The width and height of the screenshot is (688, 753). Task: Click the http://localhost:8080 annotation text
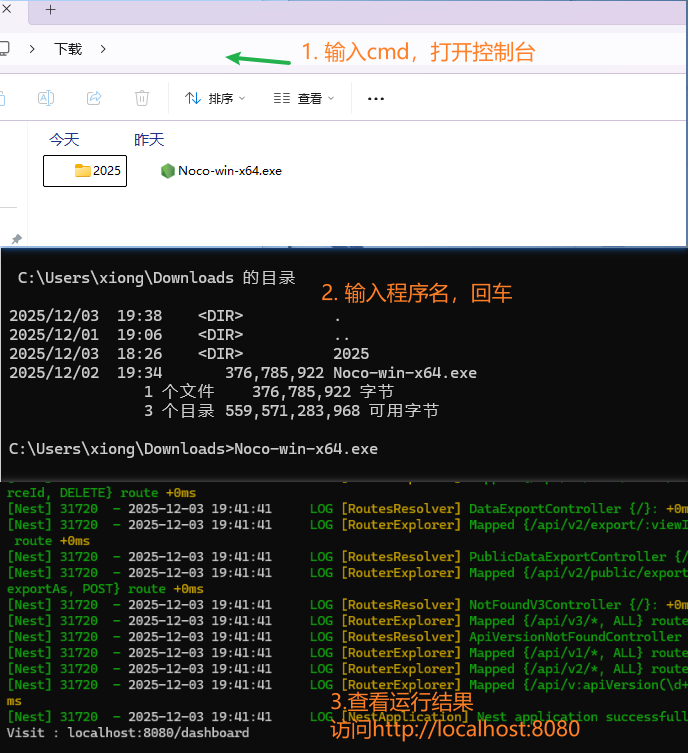455,729
